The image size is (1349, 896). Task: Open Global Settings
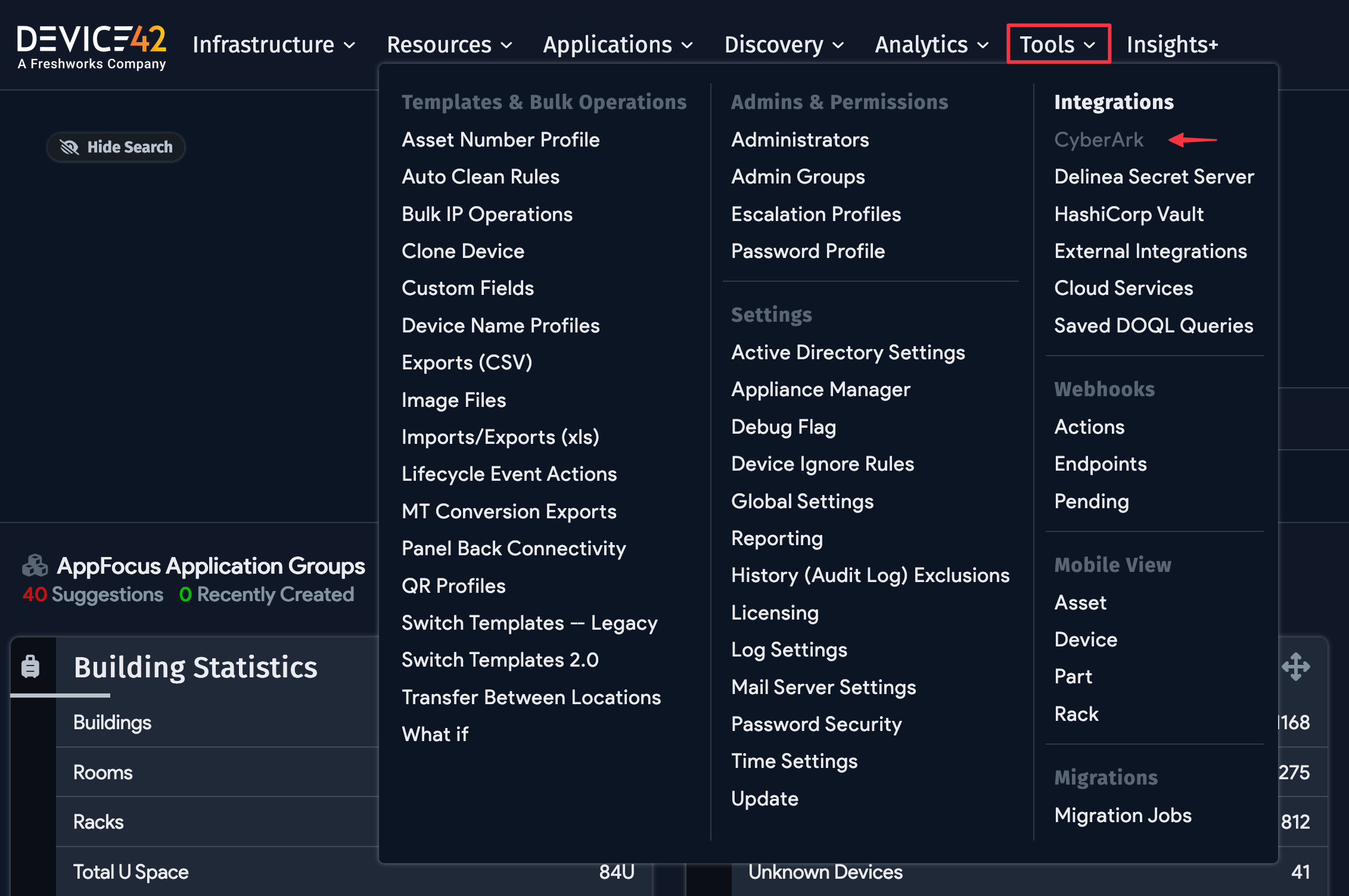(802, 501)
